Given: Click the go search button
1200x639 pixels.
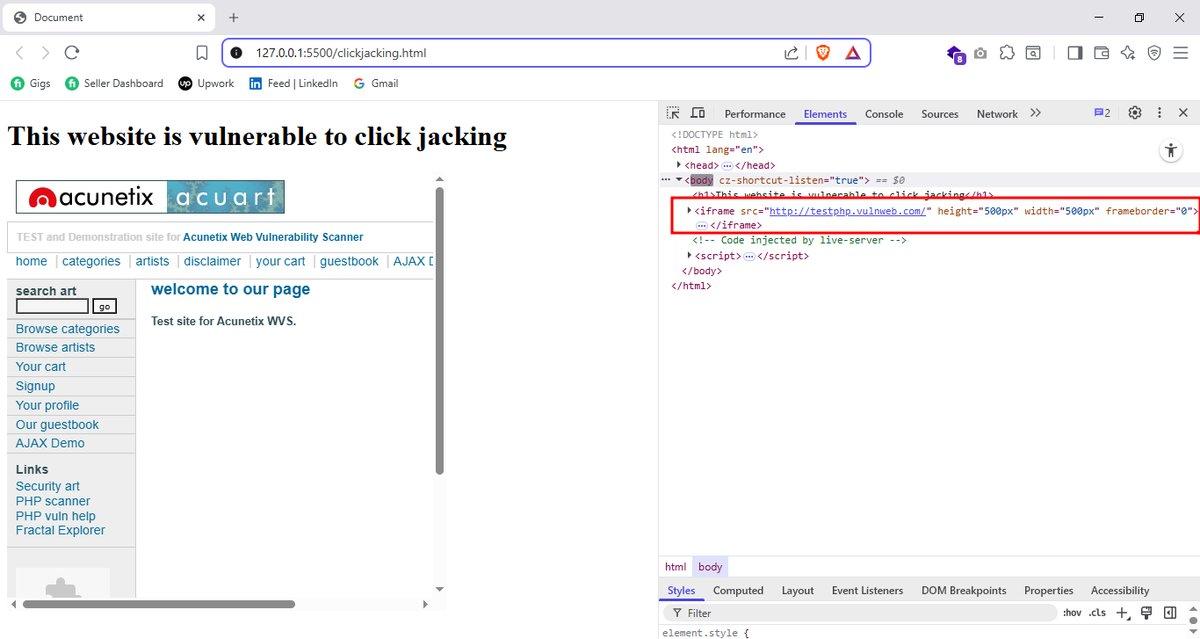Looking at the screenshot, I should pyautogui.click(x=104, y=307).
